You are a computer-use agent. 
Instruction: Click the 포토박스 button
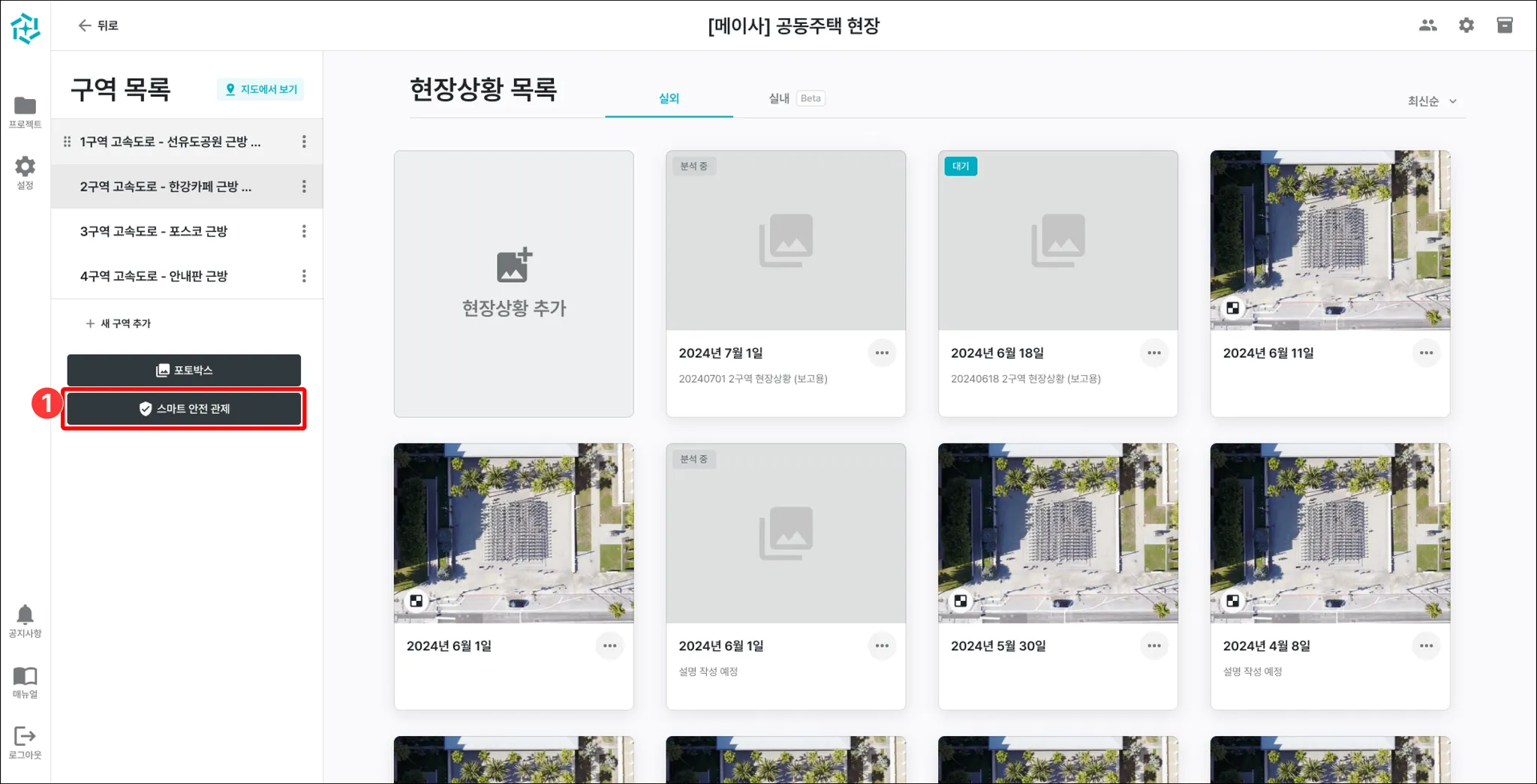click(x=184, y=371)
